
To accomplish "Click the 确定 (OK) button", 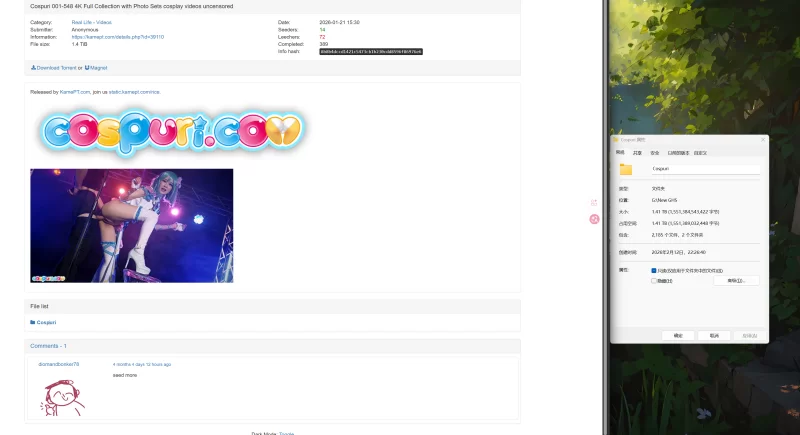I will point(678,336).
